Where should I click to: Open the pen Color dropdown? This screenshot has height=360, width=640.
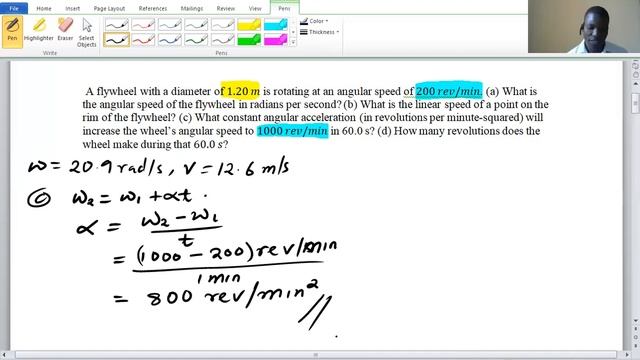[314, 21]
